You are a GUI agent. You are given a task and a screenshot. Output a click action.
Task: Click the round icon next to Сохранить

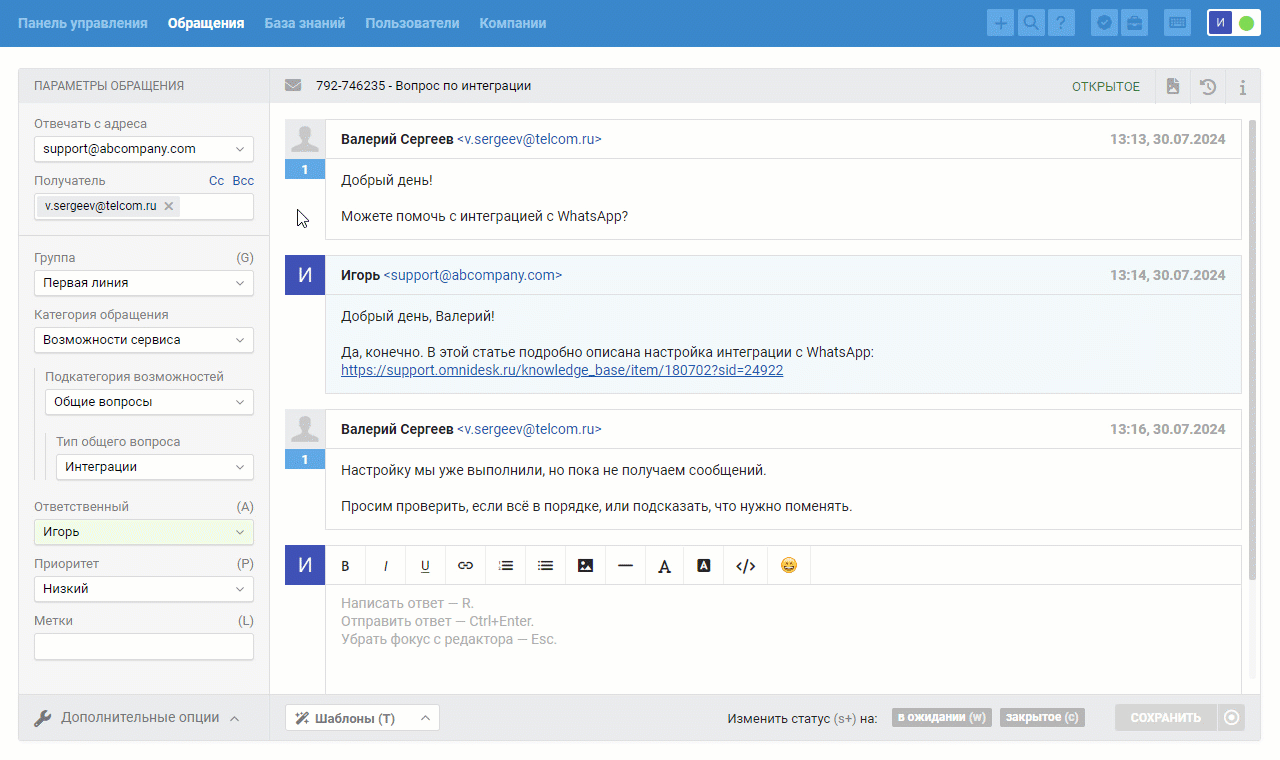(x=1231, y=717)
